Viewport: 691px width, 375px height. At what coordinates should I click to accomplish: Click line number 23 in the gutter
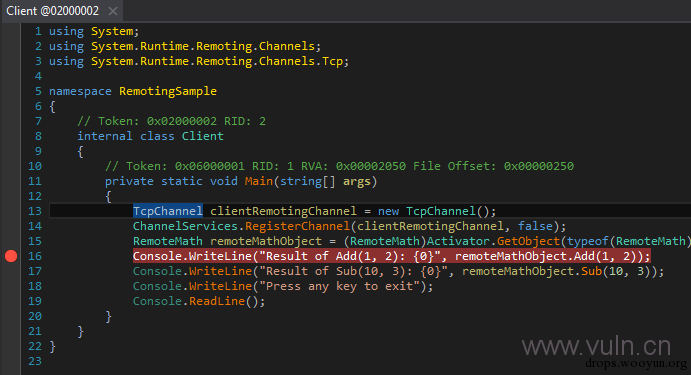click(x=35, y=361)
